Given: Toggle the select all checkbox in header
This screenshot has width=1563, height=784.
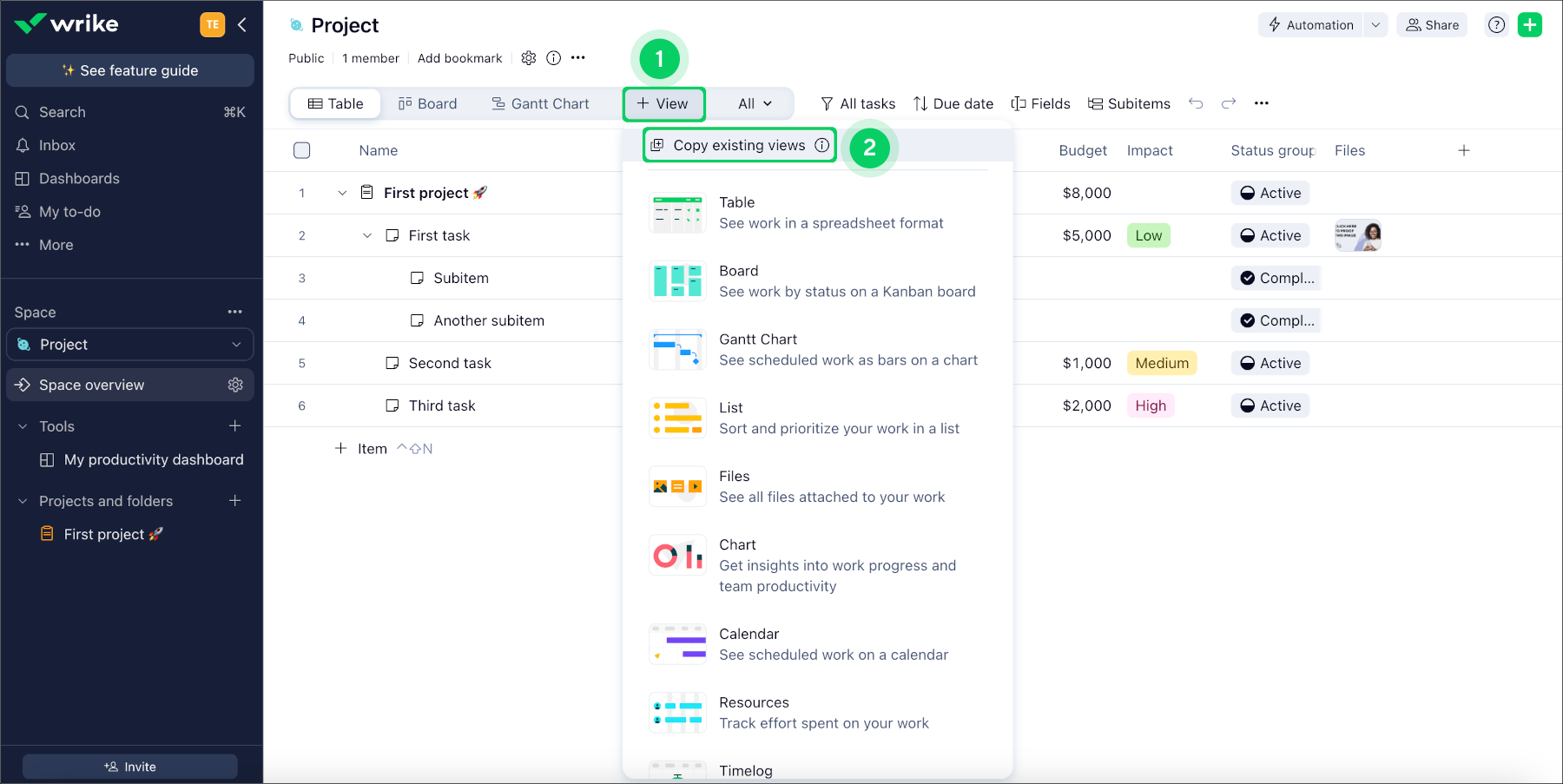Looking at the screenshot, I should pyautogui.click(x=302, y=150).
